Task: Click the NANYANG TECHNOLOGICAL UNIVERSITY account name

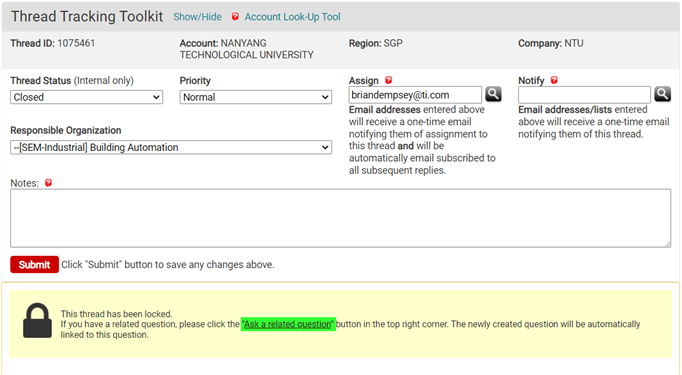Action: [x=247, y=49]
